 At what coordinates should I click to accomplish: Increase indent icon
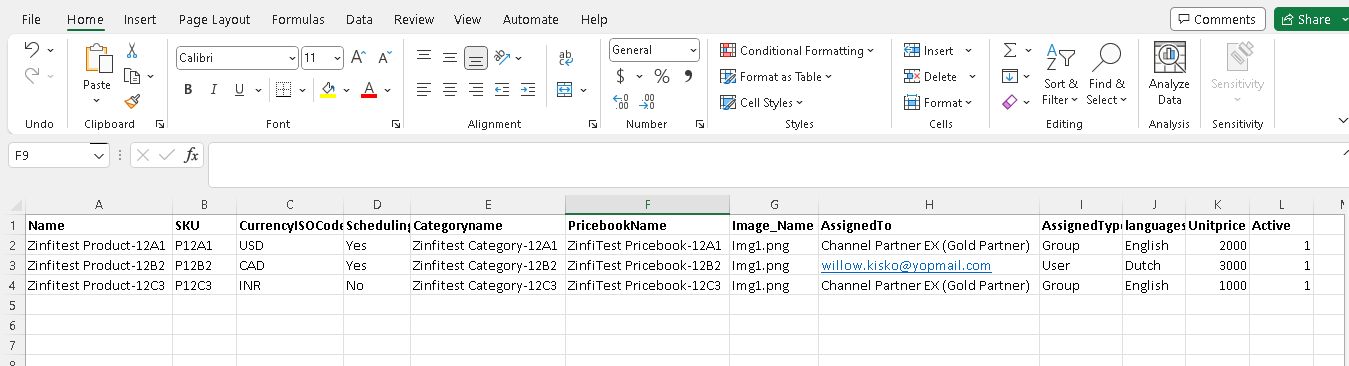point(527,90)
